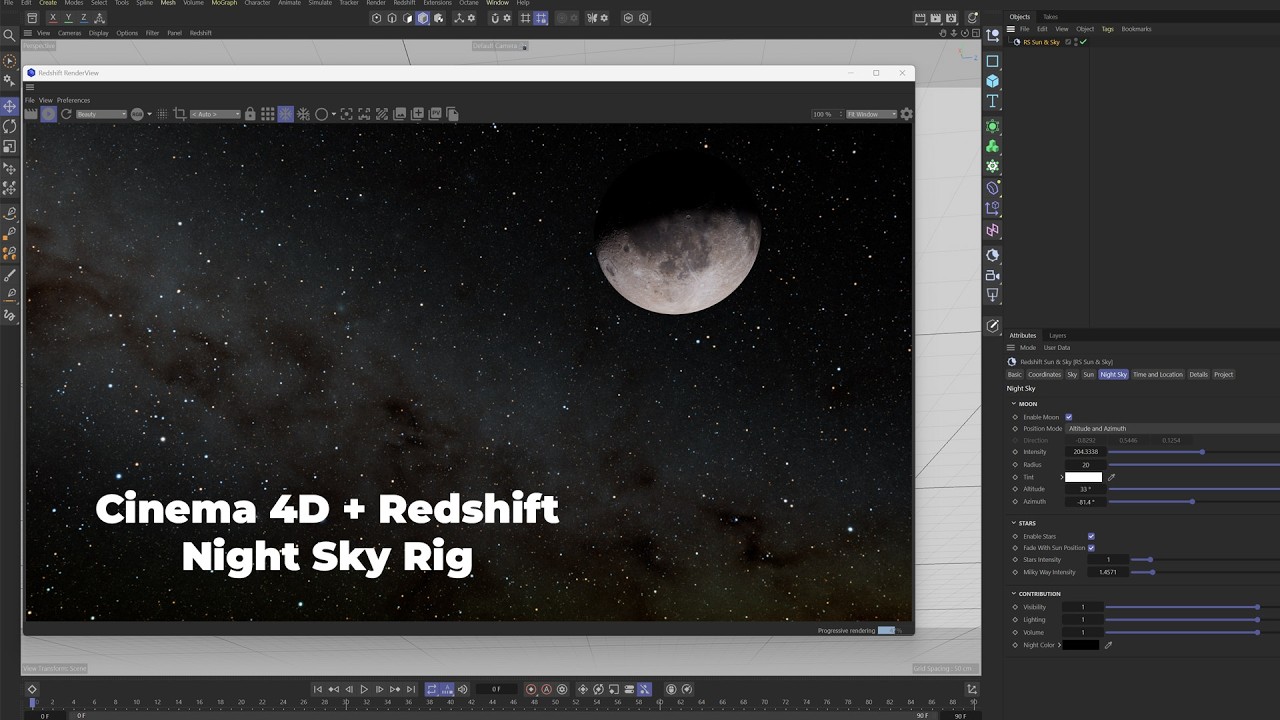Select the Text tool icon in right toolbar
This screenshot has height=720, width=1280.
(992, 101)
